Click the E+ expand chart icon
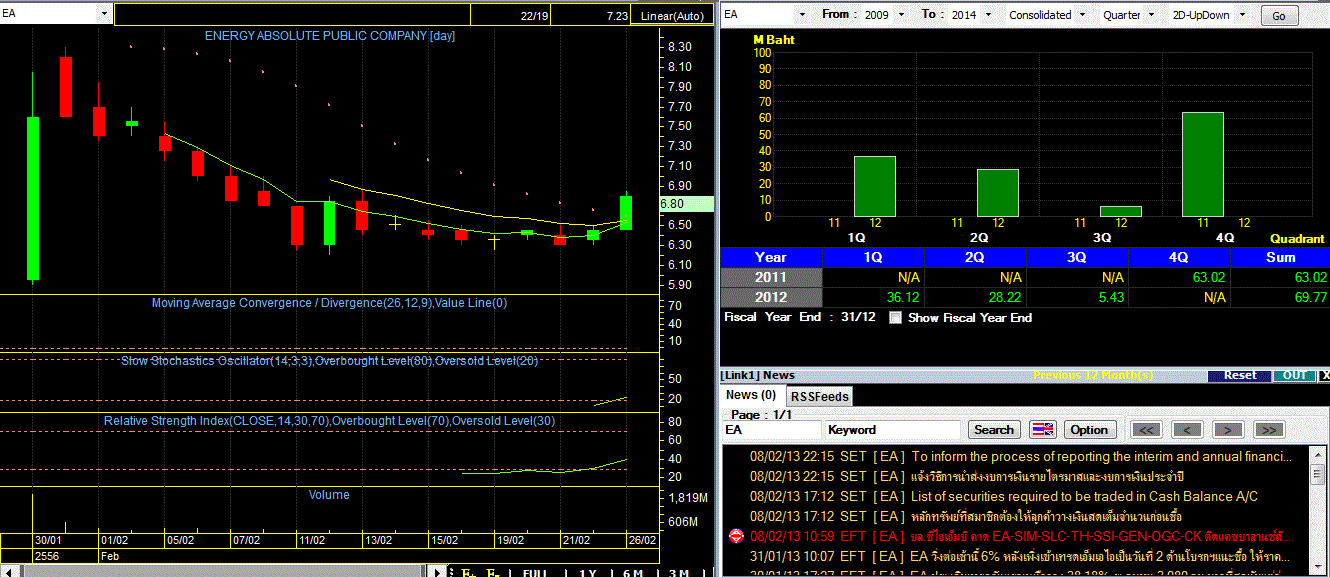1330x577 pixels. [467, 572]
